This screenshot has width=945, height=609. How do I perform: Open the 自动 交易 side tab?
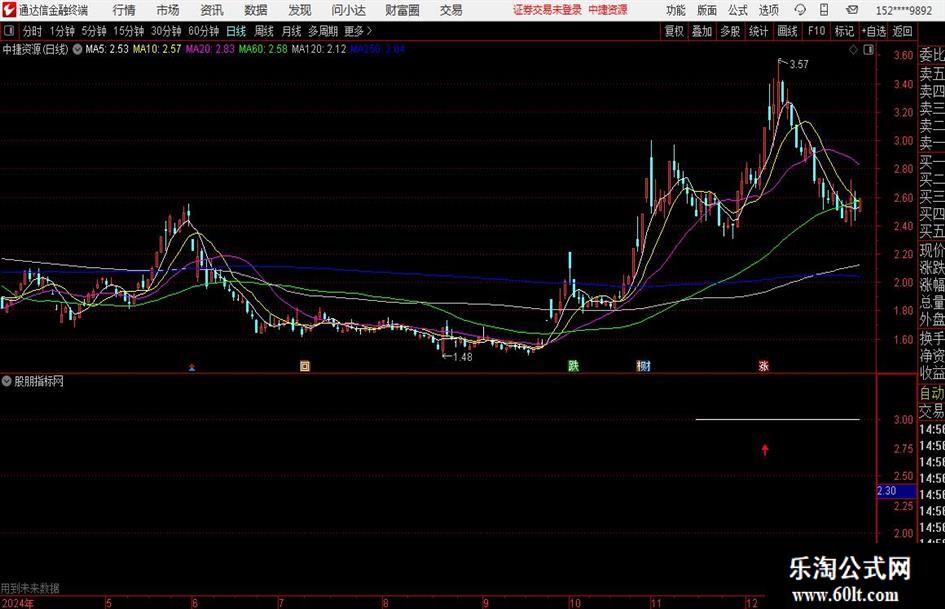[931, 402]
